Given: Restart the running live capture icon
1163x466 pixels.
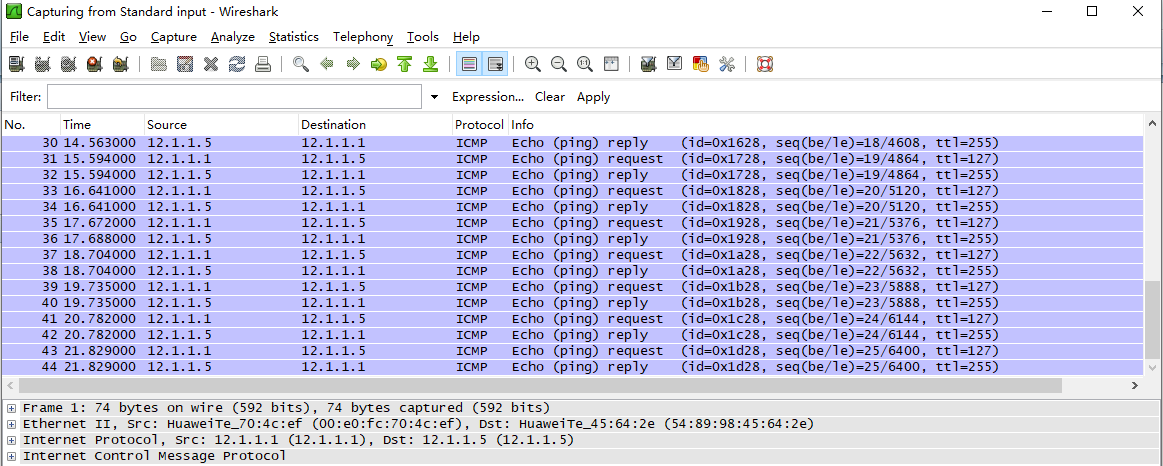Looking at the screenshot, I should 120,65.
